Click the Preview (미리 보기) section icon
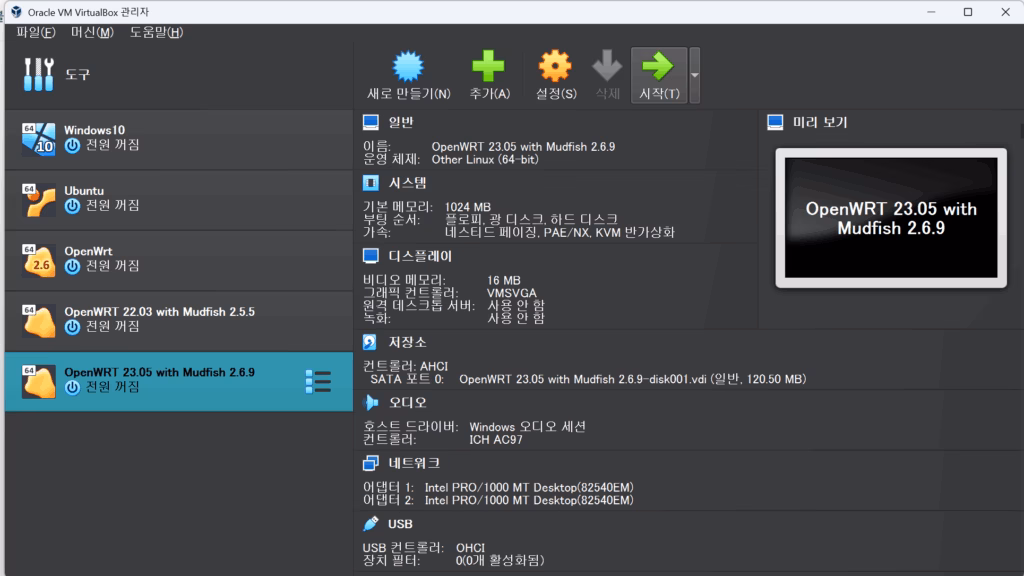The image size is (1024, 576). [775, 122]
